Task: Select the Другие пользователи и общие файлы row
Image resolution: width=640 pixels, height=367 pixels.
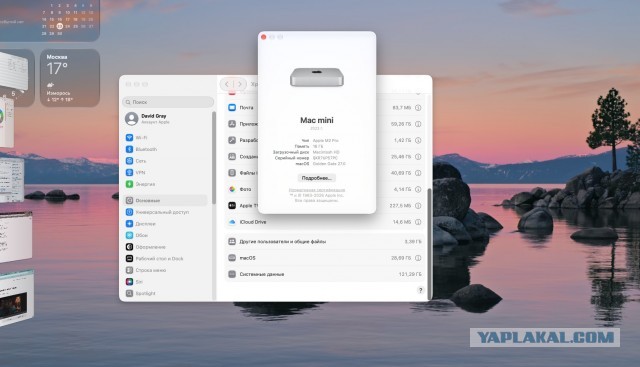Action: tap(324, 242)
